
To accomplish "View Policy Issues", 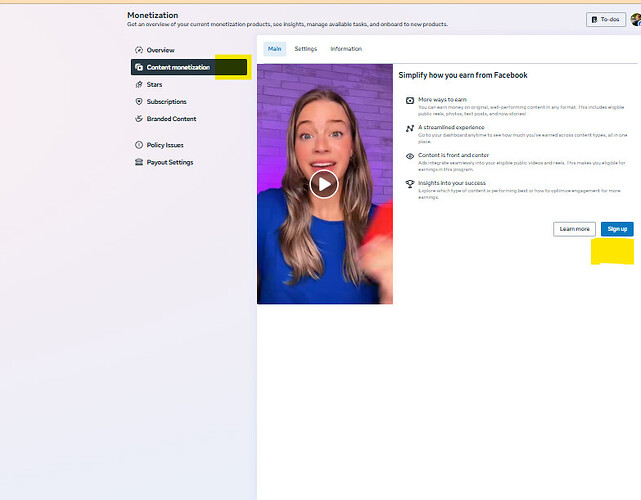I will (x=189, y=145).
